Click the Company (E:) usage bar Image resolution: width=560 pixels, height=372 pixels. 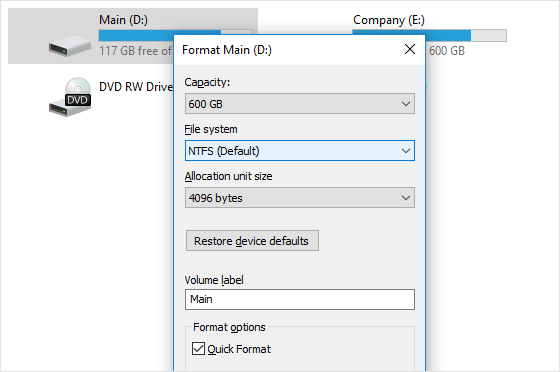pos(429,35)
